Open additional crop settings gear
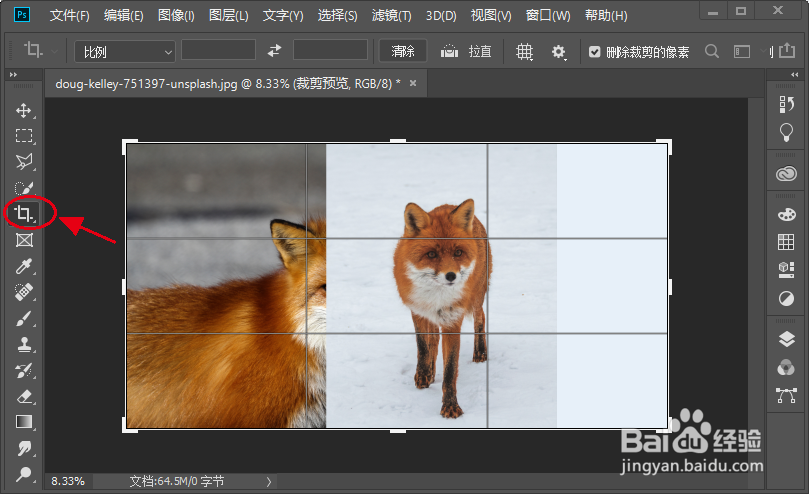 pos(559,52)
